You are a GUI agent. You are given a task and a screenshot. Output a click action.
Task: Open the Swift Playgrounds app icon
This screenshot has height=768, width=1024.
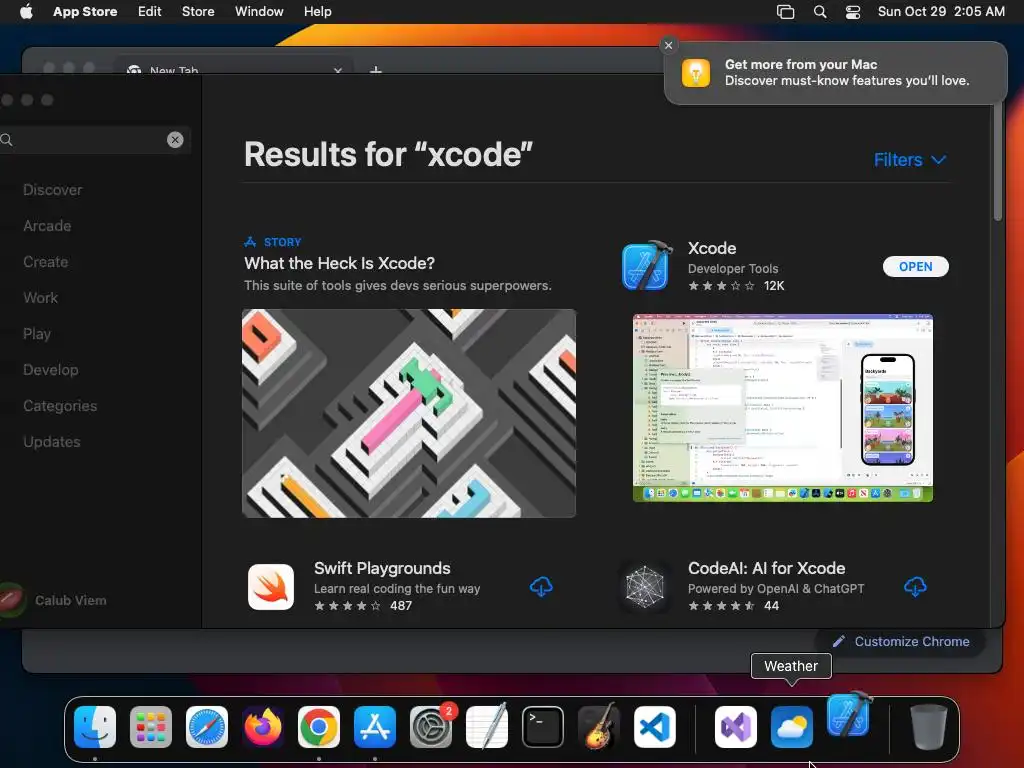coord(271,586)
